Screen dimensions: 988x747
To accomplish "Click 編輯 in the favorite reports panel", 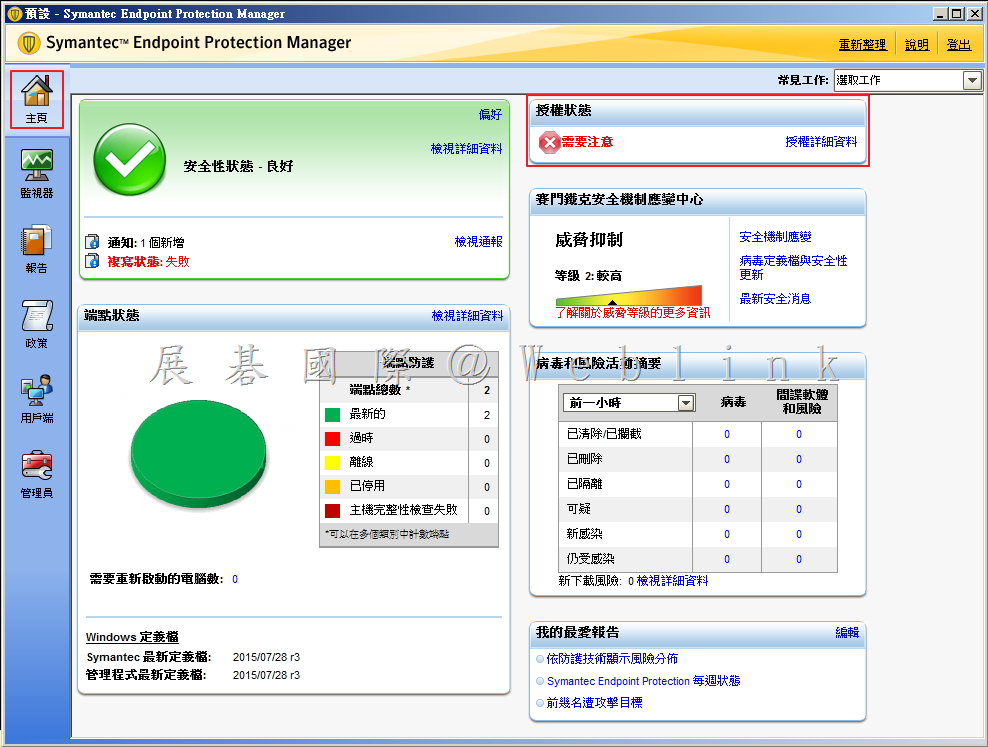I will pyautogui.click(x=847, y=633).
